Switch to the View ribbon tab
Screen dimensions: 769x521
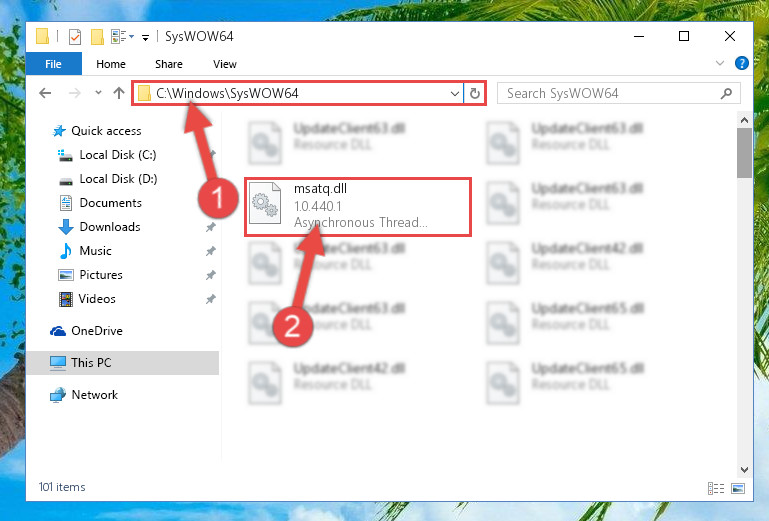tap(225, 64)
